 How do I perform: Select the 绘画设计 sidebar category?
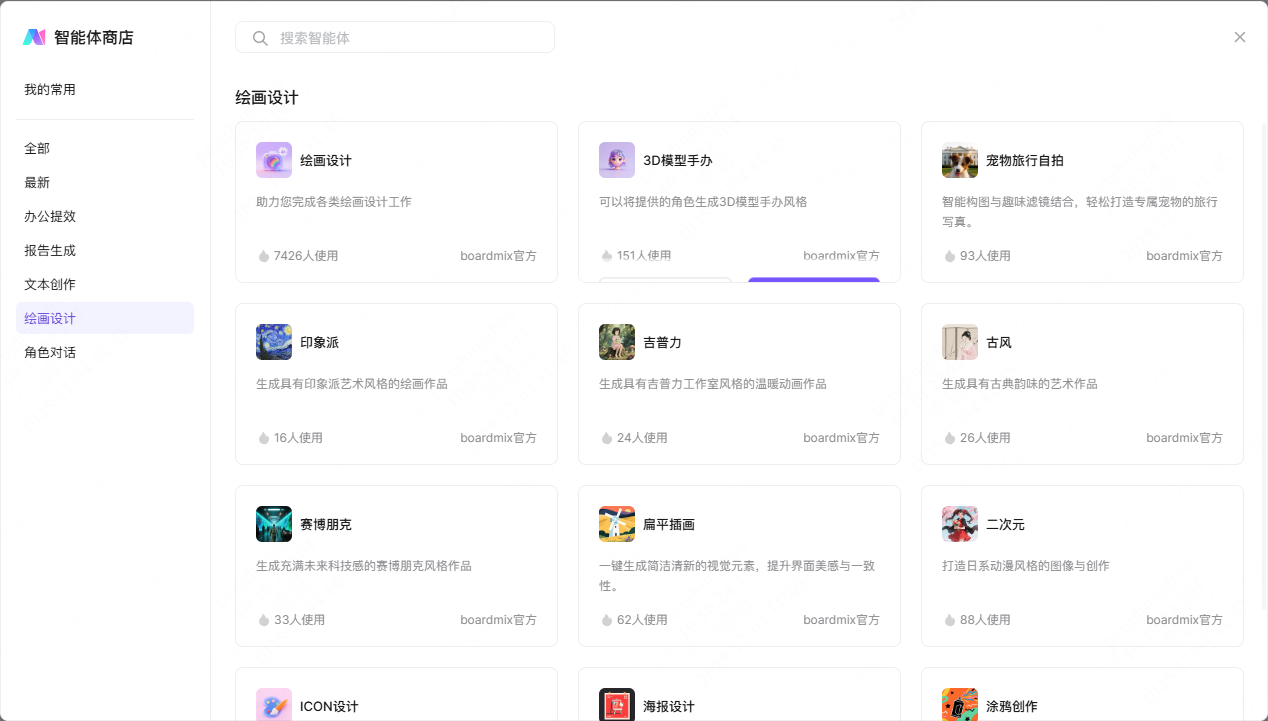point(105,318)
